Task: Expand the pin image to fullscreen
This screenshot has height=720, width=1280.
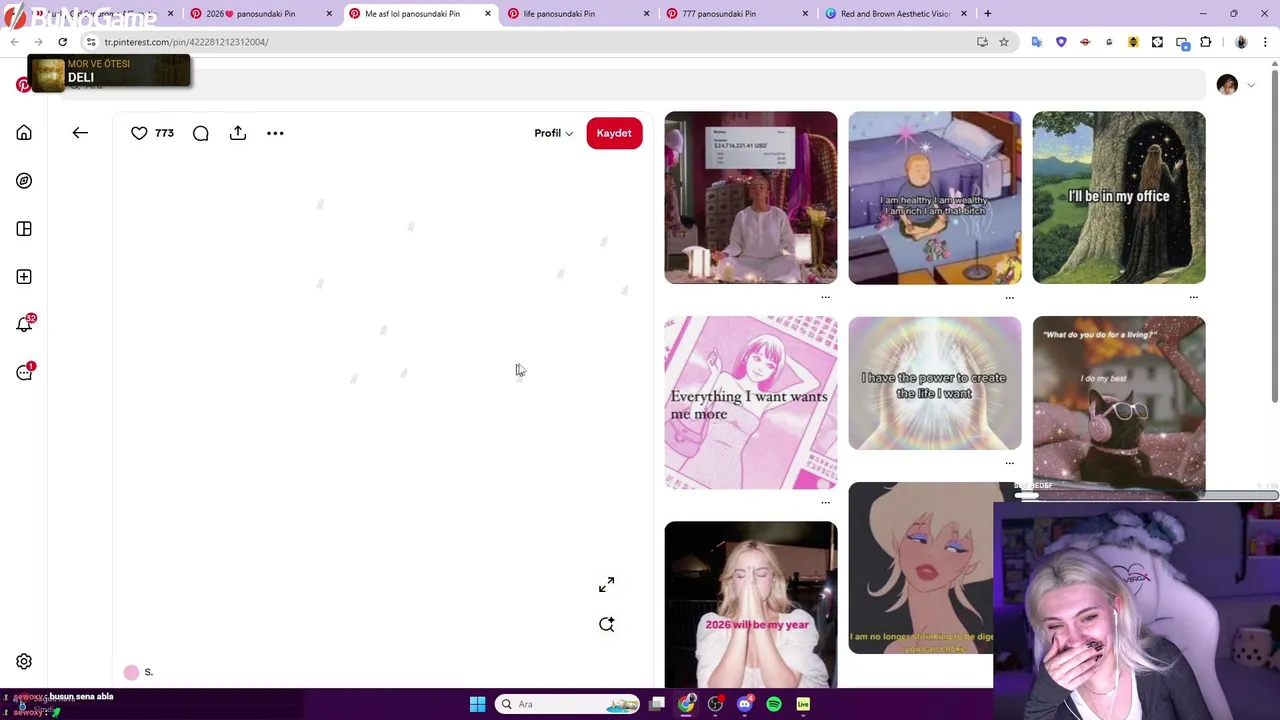Action: coord(607,585)
